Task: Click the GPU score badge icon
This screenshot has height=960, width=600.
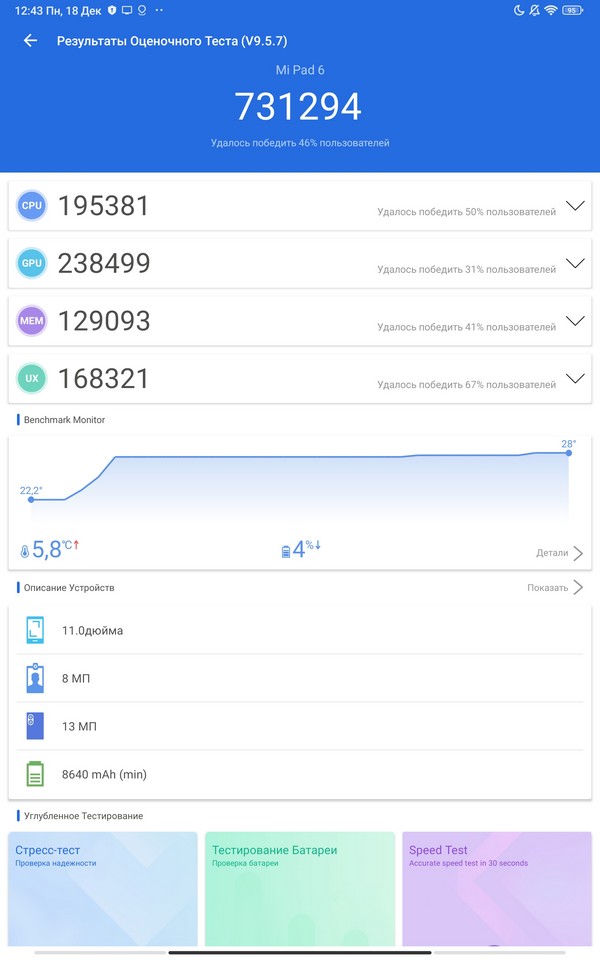Action: pos(32,264)
